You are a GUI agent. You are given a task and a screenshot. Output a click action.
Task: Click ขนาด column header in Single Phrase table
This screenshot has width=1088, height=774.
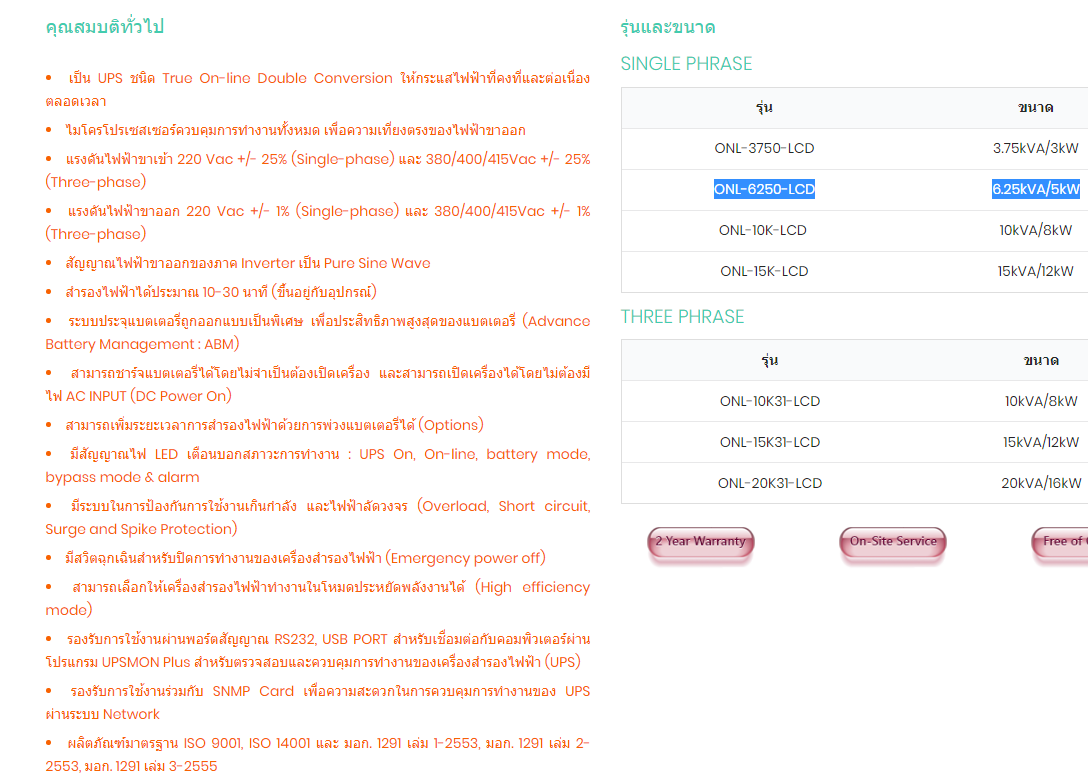1035,107
